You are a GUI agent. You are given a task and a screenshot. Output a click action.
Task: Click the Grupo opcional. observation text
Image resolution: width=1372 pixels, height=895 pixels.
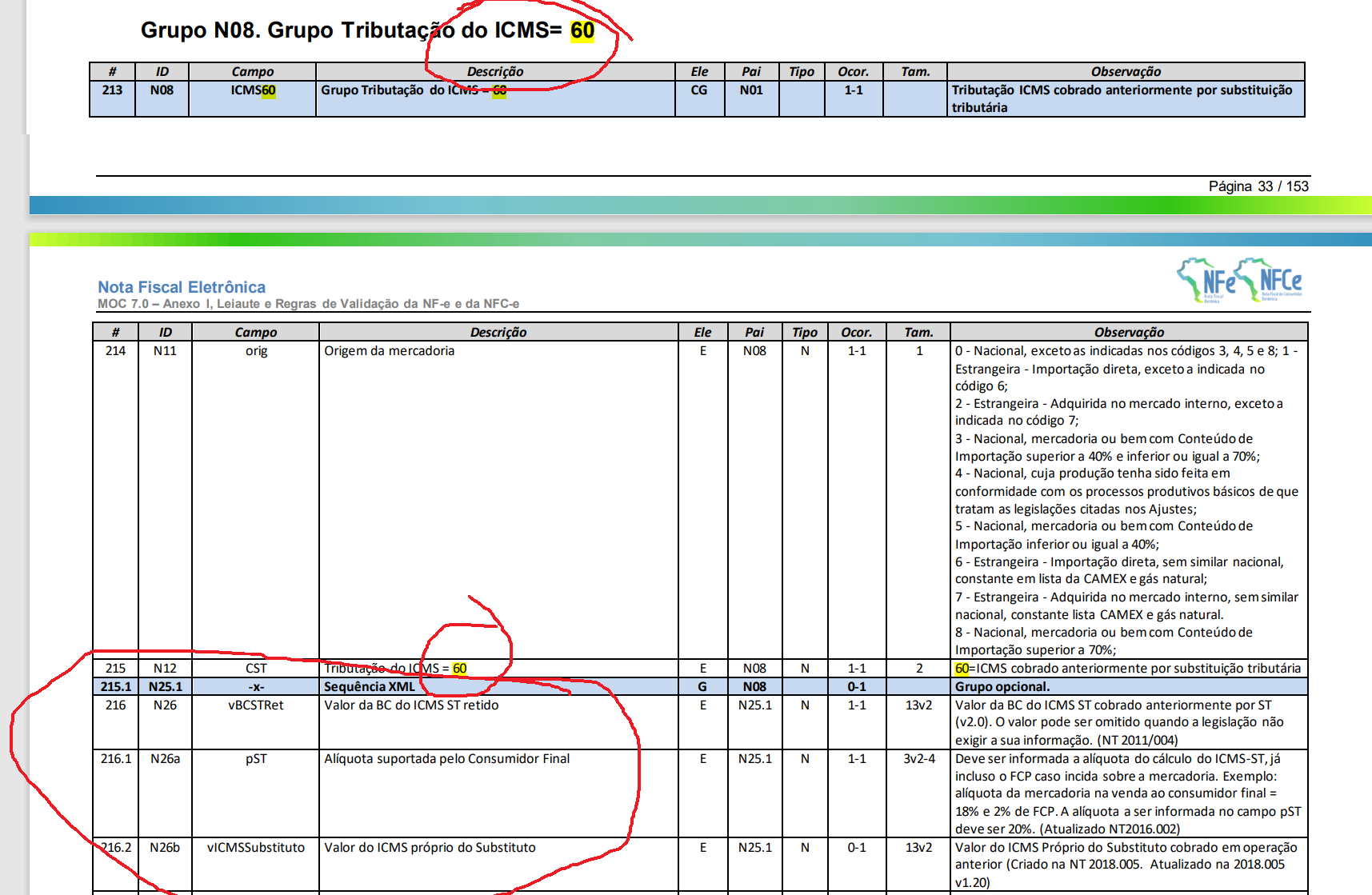(1002, 687)
